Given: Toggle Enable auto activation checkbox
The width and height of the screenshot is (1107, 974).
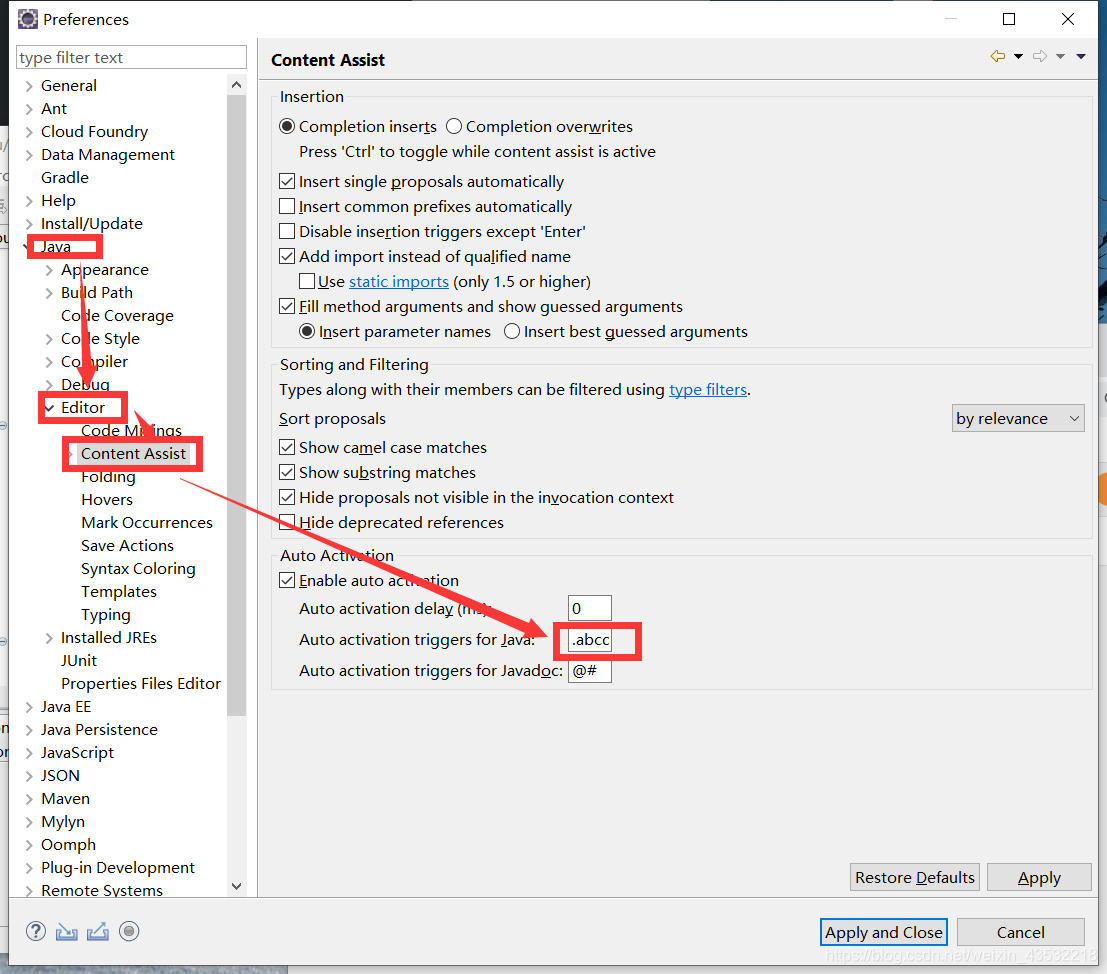Looking at the screenshot, I should (287, 580).
